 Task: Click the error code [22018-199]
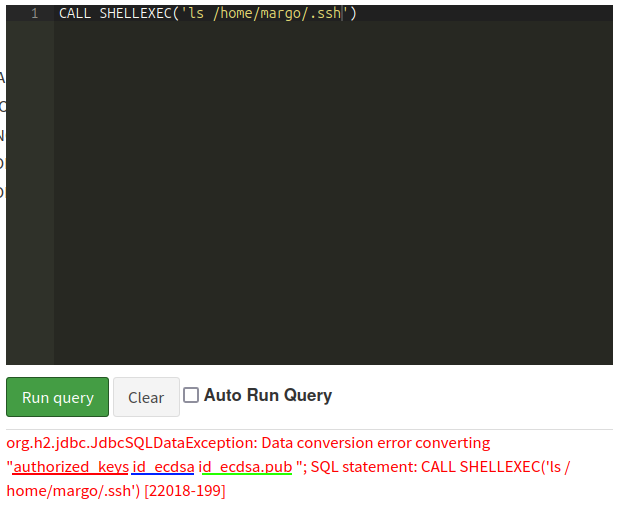click(185, 491)
